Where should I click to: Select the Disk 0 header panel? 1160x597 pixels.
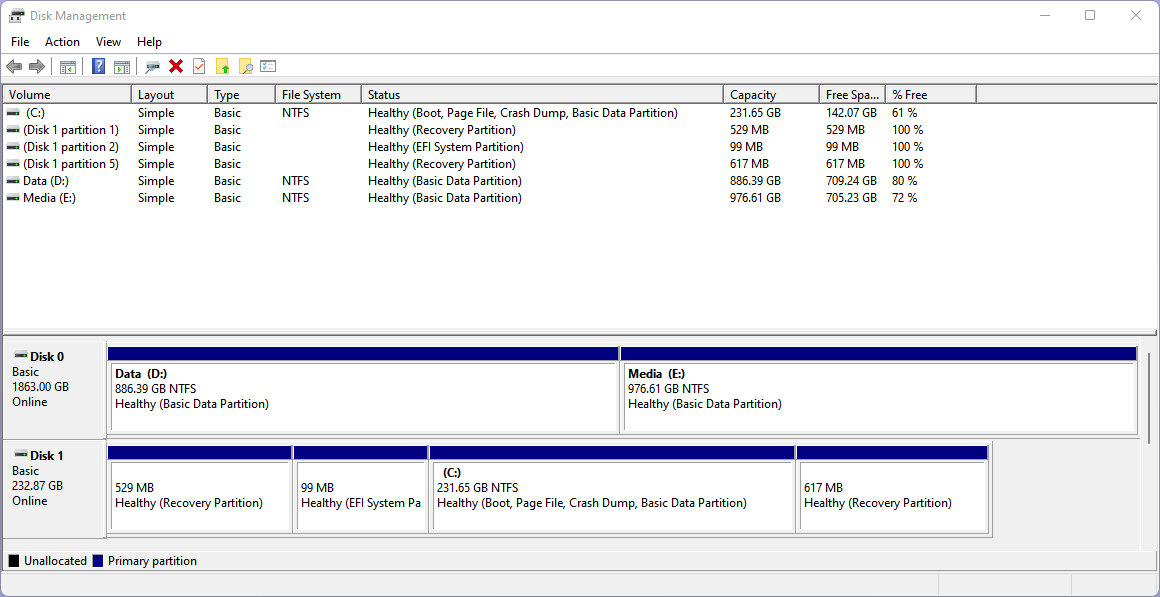50,385
